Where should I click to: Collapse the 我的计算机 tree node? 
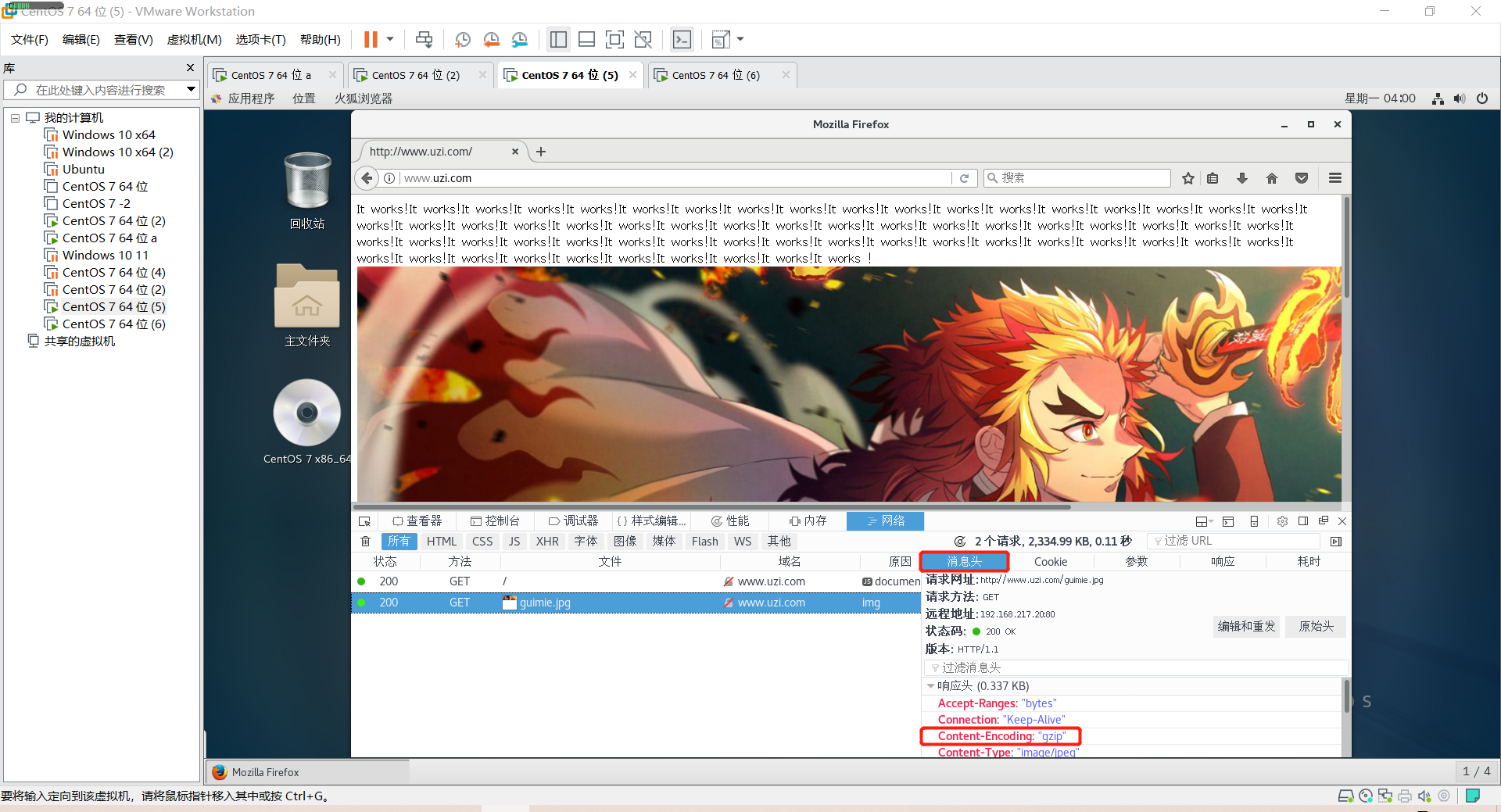pos(15,118)
